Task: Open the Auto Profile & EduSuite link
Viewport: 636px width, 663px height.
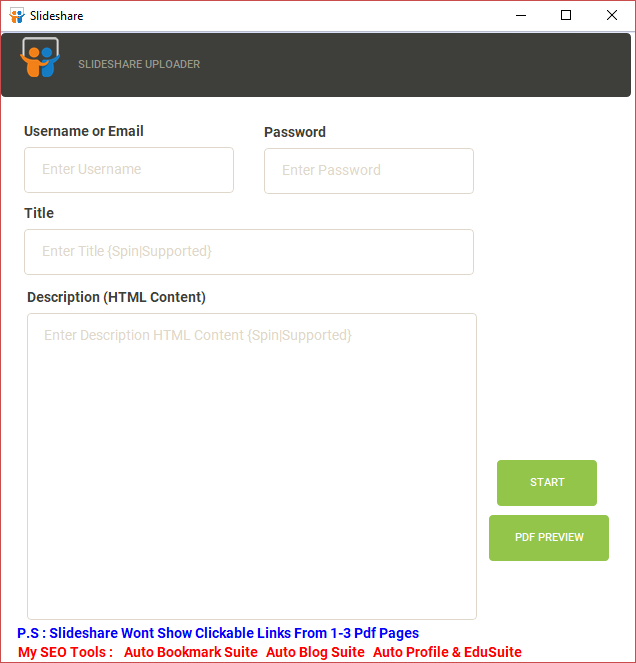Action: pos(447,652)
